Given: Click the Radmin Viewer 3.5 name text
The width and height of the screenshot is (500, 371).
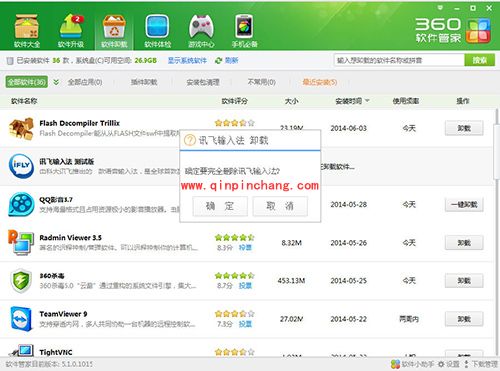Looking at the screenshot, I should pyautogui.click(x=70, y=238).
